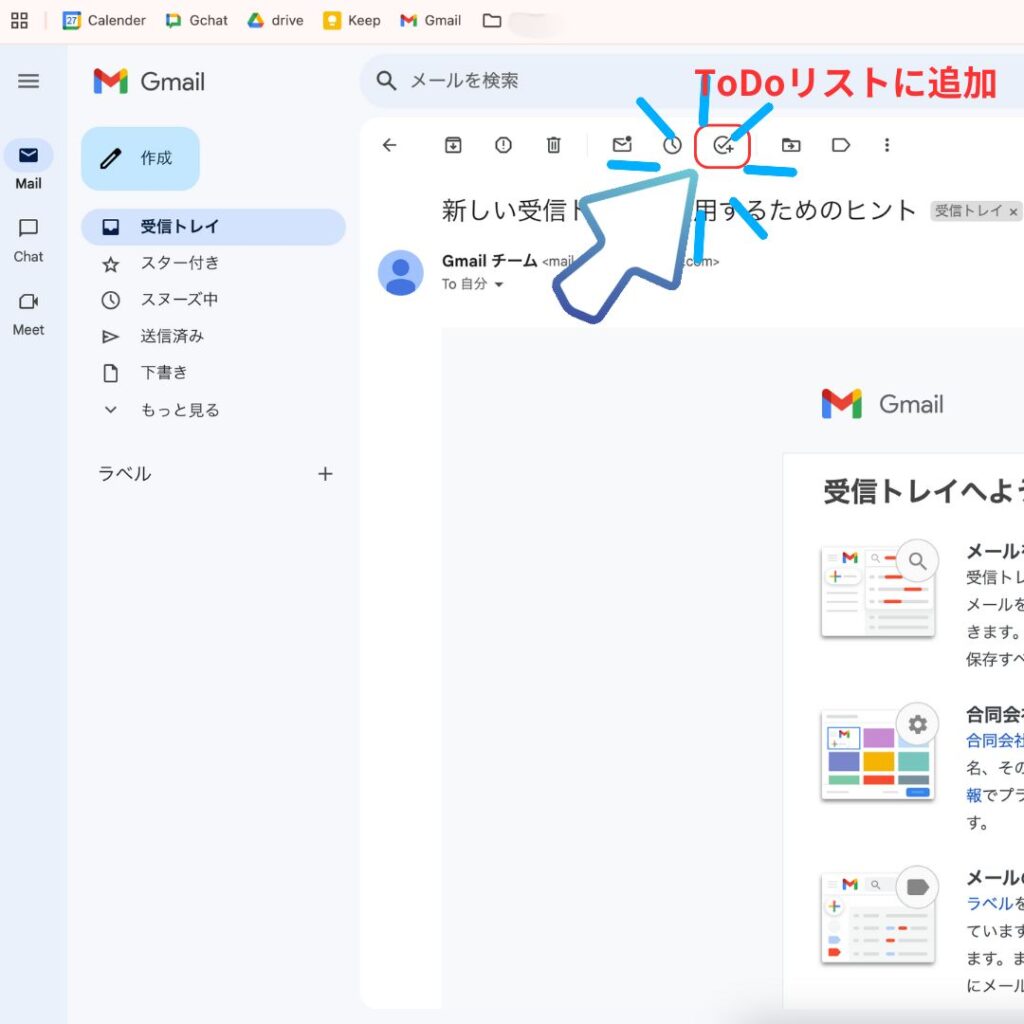Switch to the Meet section

click(x=28, y=314)
